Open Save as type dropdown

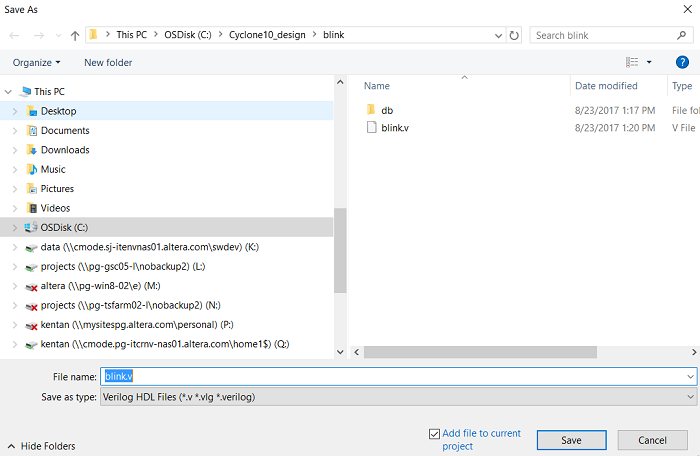pyautogui.click(x=398, y=397)
